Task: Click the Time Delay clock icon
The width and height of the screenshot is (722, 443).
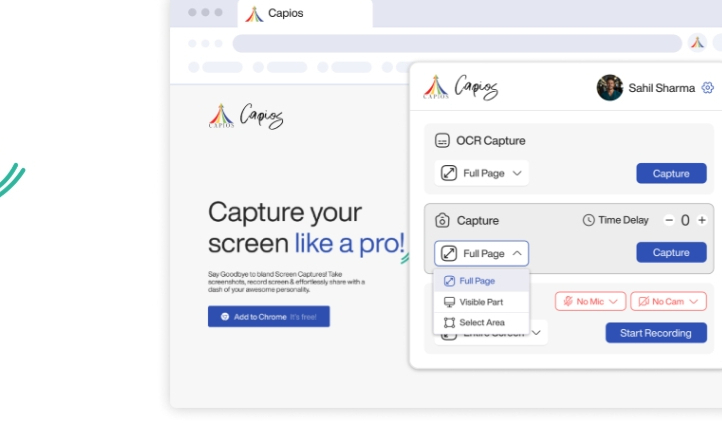Action: 588,220
